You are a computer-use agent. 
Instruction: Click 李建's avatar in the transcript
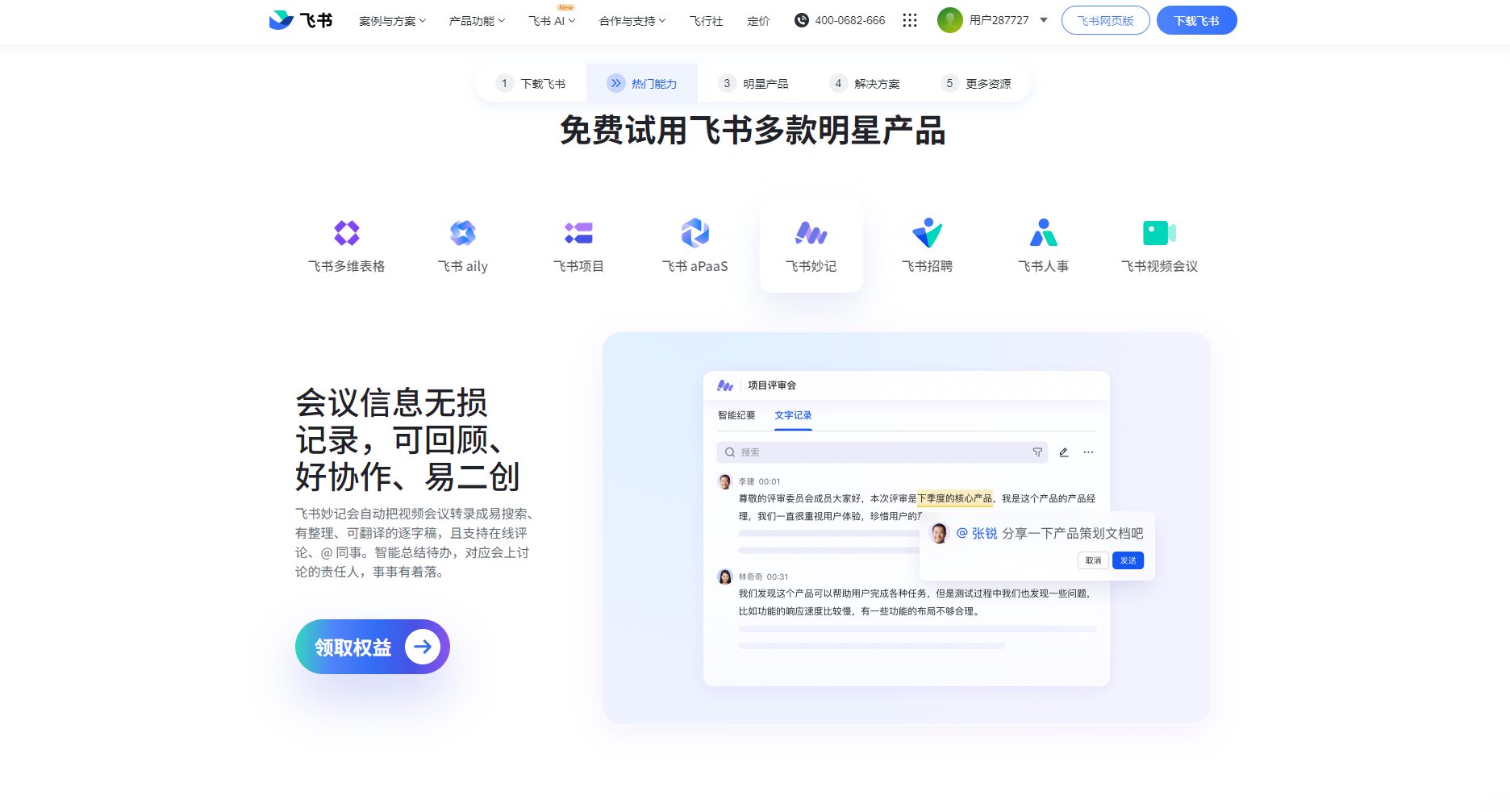click(724, 481)
